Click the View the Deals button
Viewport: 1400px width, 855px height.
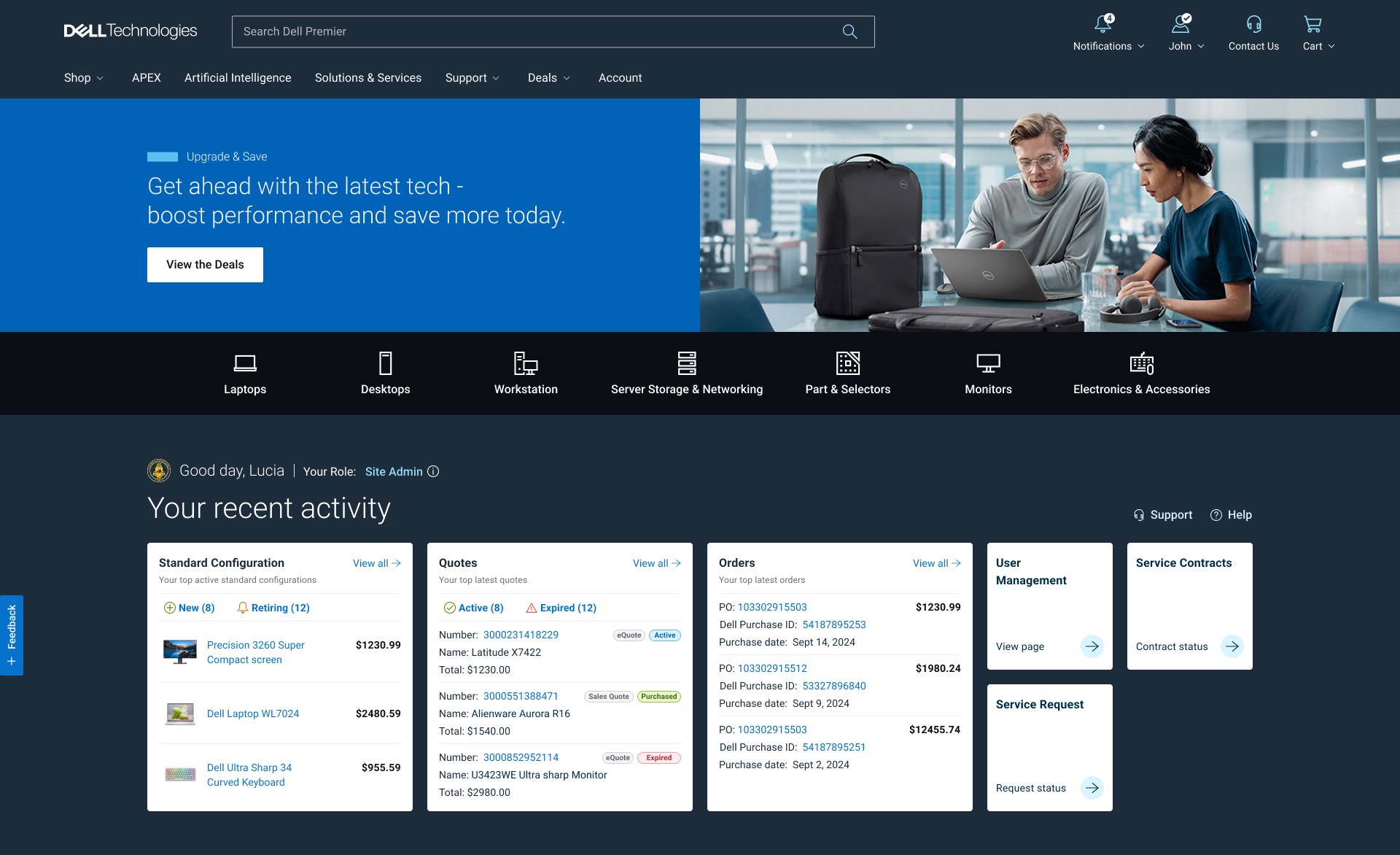point(205,265)
